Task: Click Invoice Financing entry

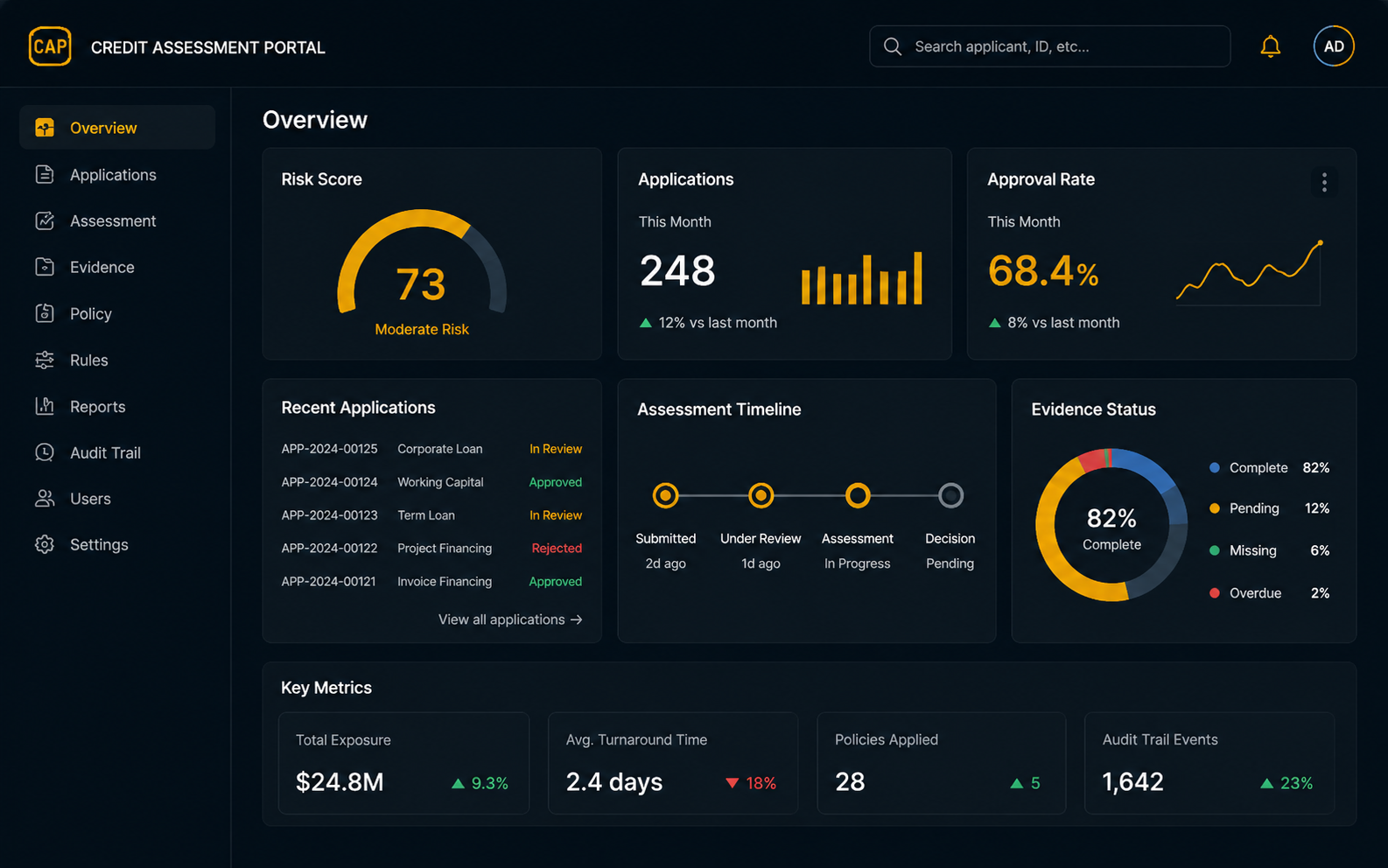Action: pyautogui.click(x=445, y=582)
